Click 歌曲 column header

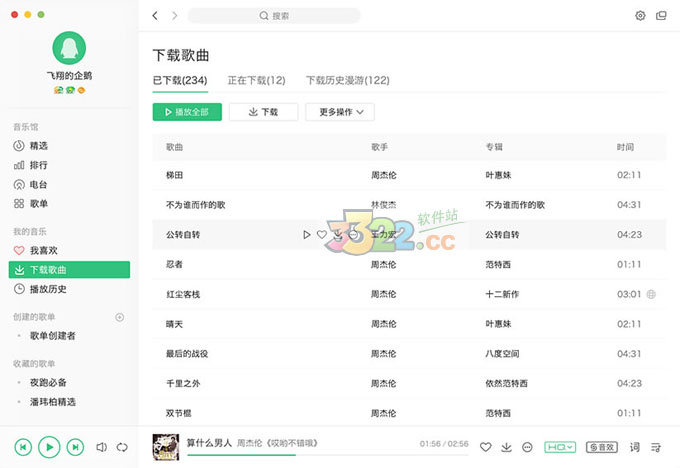pos(174,147)
